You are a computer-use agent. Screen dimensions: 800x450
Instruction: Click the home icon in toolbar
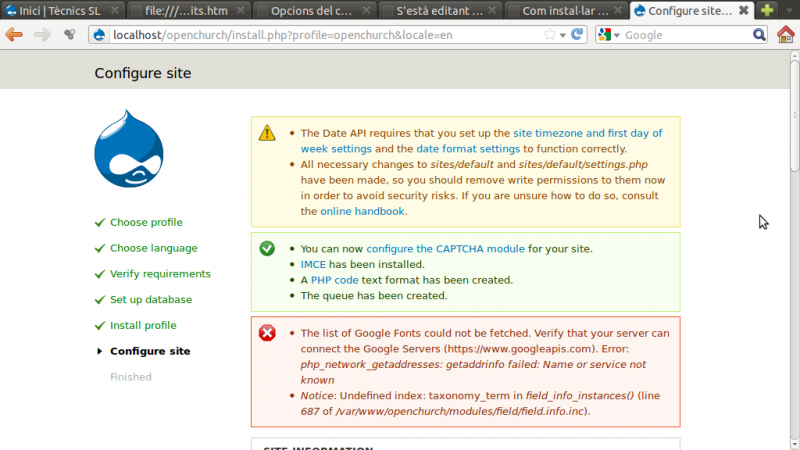click(786, 34)
